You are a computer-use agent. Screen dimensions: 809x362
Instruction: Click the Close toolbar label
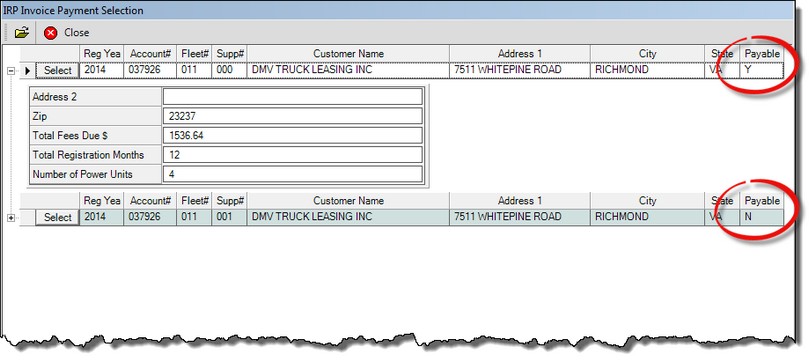pos(76,32)
